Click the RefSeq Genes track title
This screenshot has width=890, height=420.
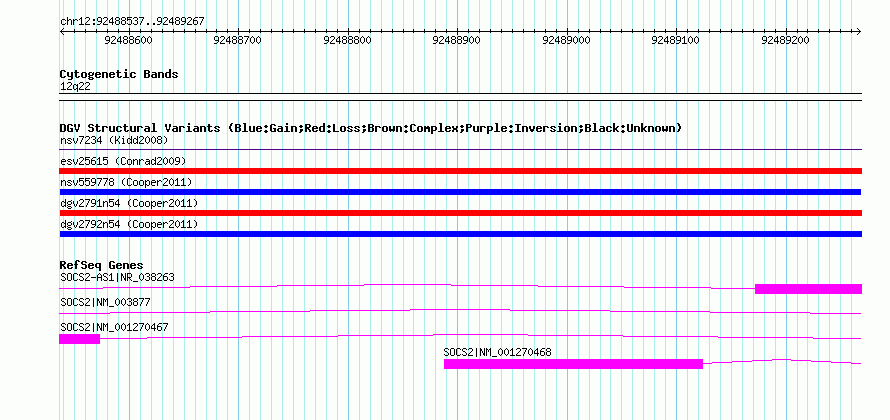coord(102,265)
